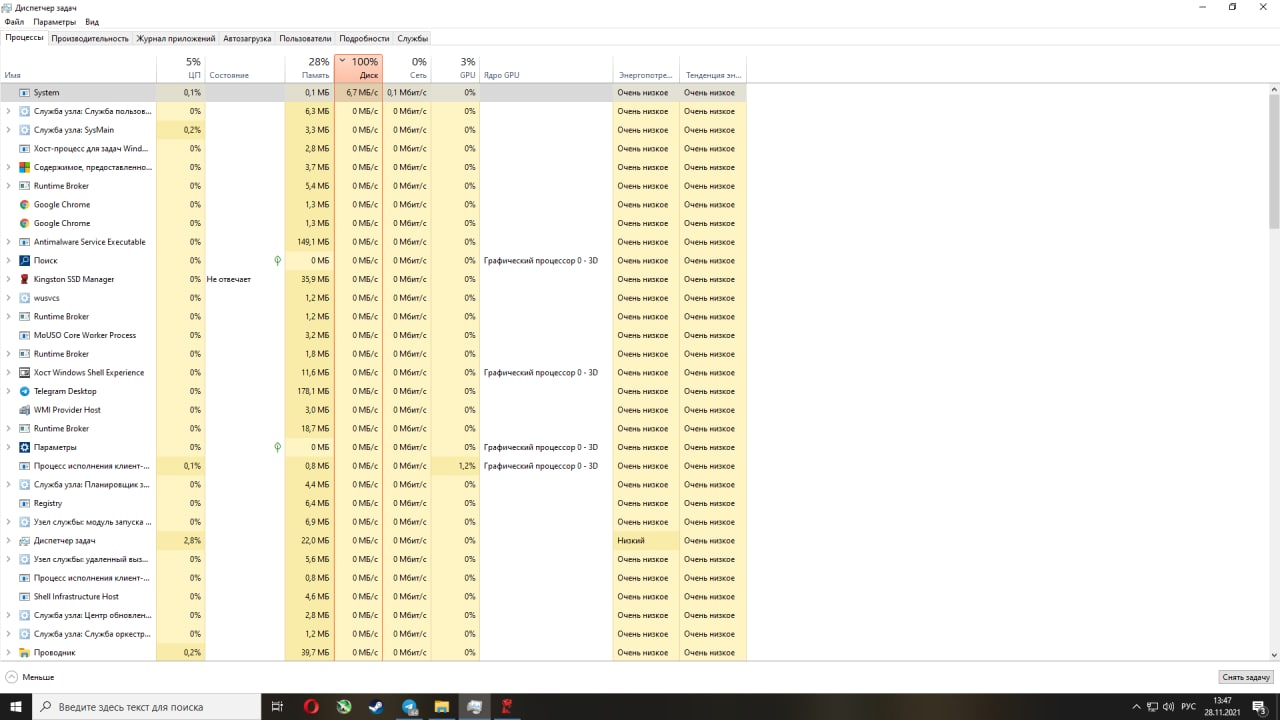
Task: Click the Registry process icon
Action: click(x=25, y=503)
